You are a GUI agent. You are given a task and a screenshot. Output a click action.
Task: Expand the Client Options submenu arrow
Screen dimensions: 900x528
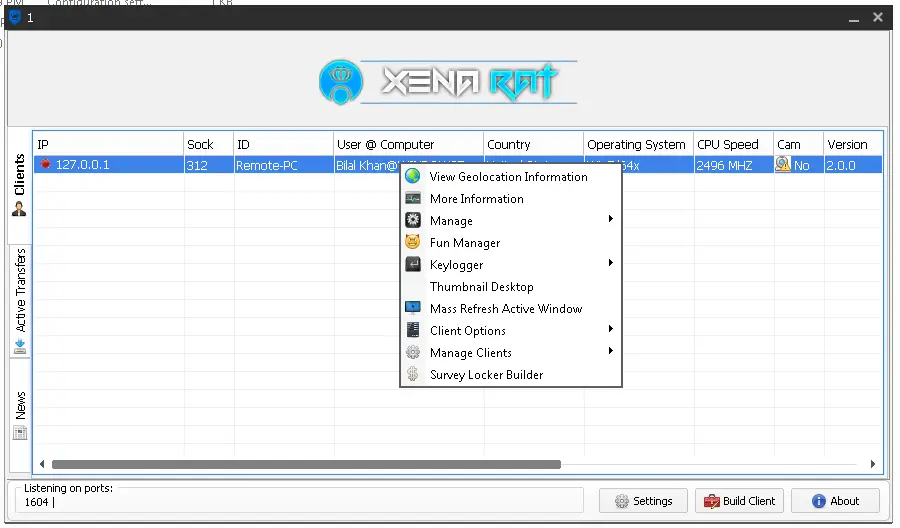(x=610, y=329)
